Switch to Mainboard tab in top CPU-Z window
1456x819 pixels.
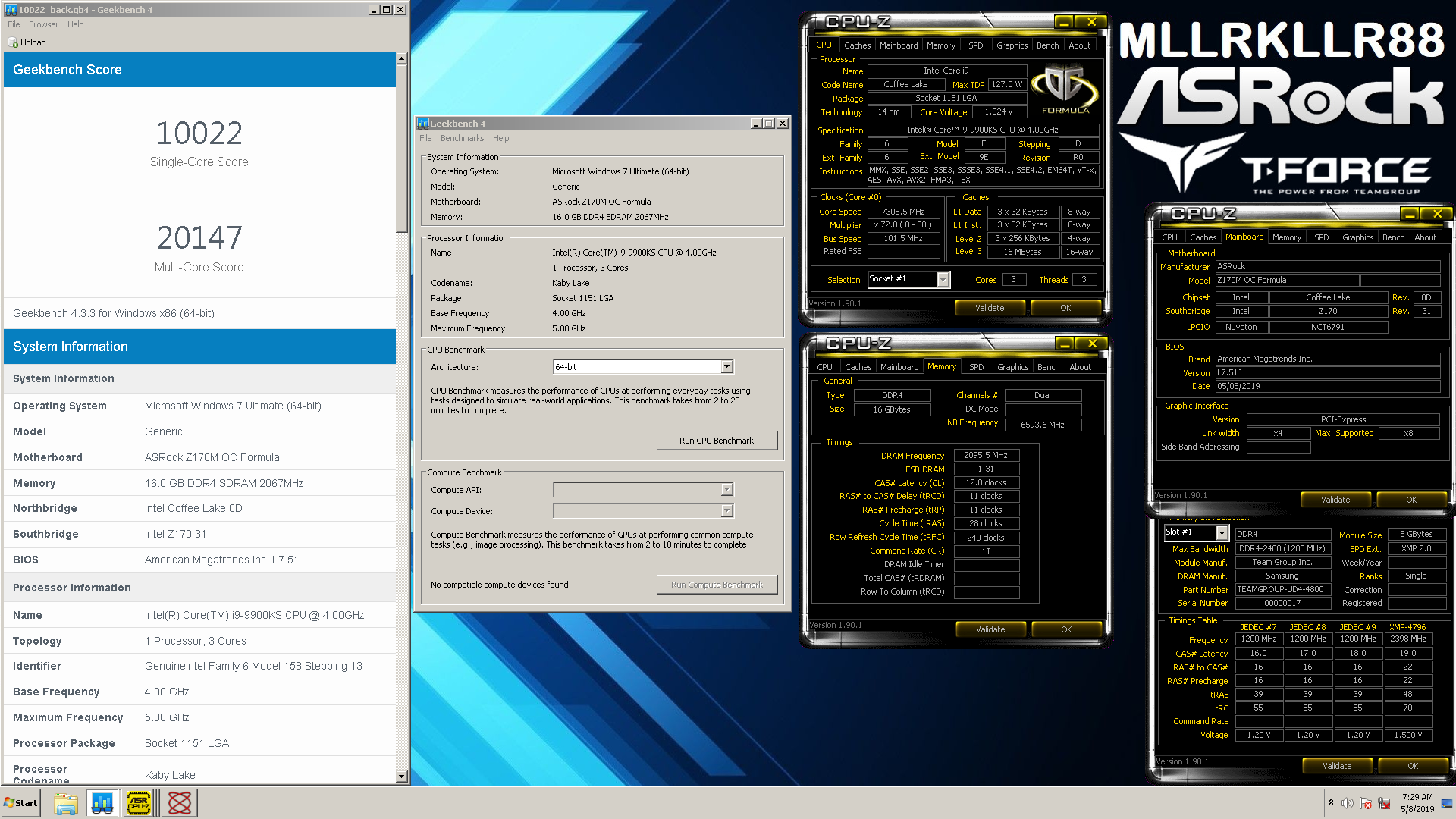pyautogui.click(x=899, y=45)
